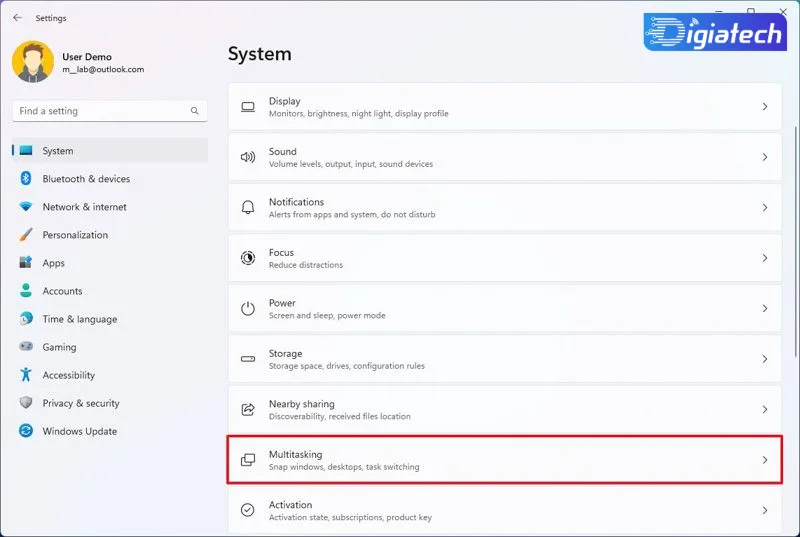Screen dimensions: 800x537
Task: Select System in the sidebar
Action: 110,150
